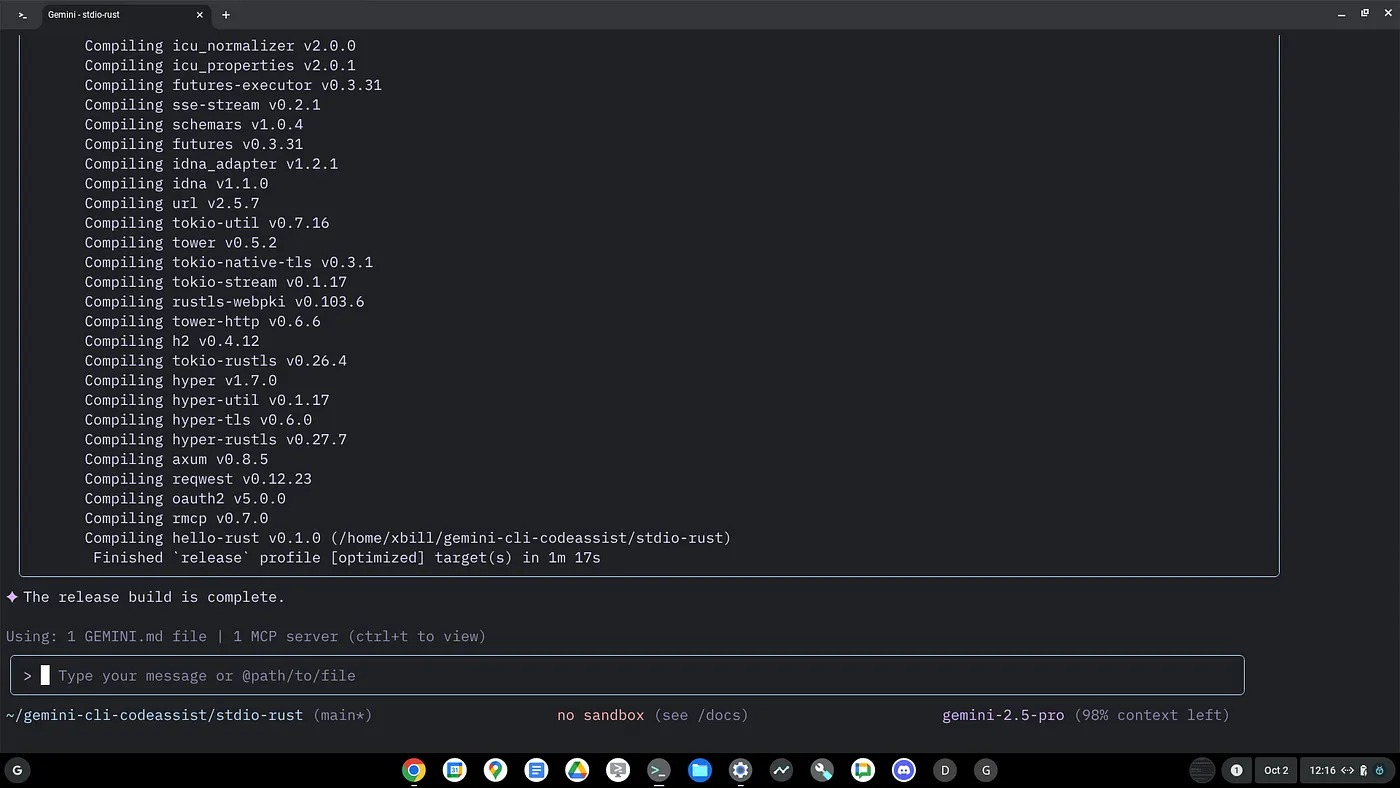Close the Gemini - stdio-rust tab
This screenshot has height=788, width=1400.
click(x=200, y=15)
